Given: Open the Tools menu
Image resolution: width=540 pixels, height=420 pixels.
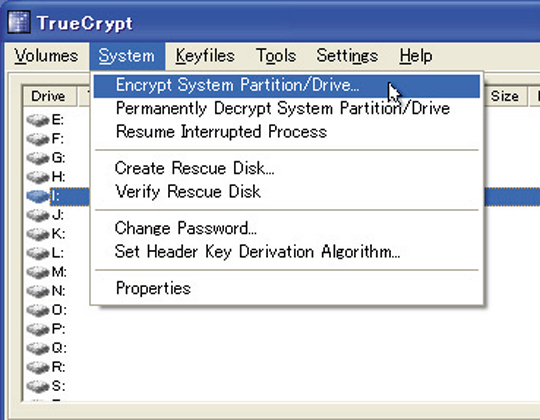Looking at the screenshot, I should pos(276,56).
